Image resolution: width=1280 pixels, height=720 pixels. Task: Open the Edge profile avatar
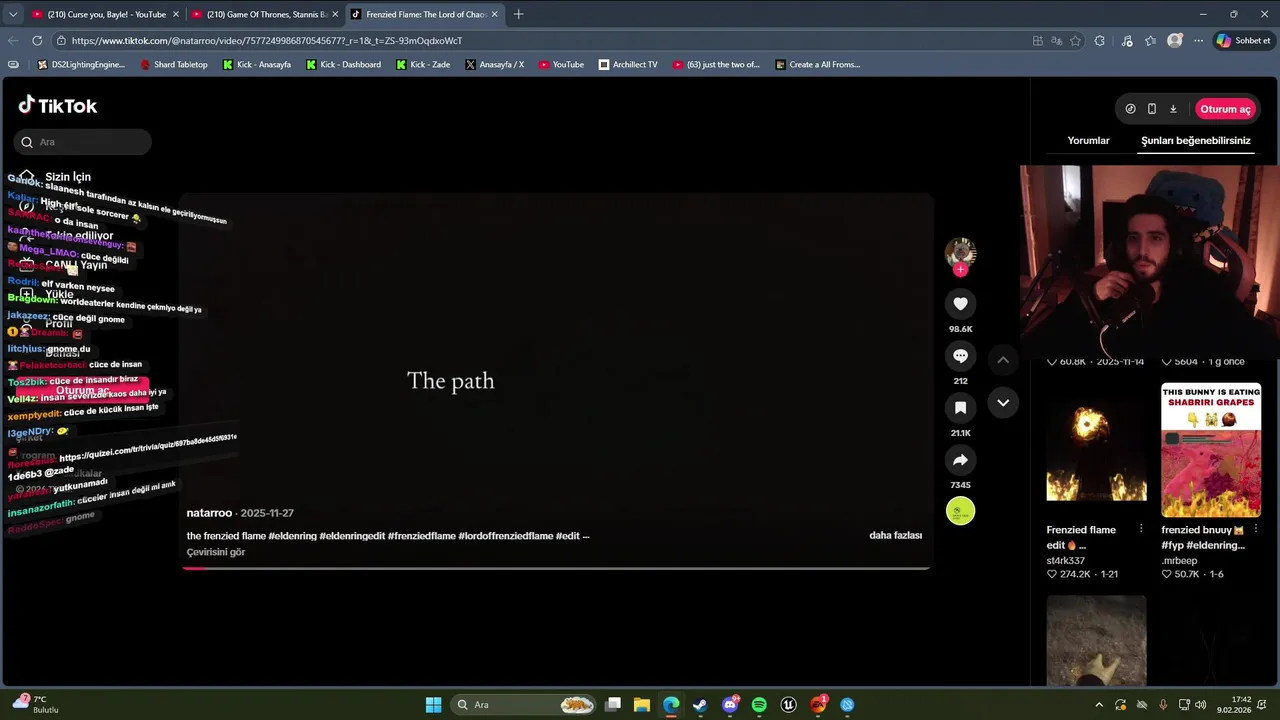point(1175,41)
